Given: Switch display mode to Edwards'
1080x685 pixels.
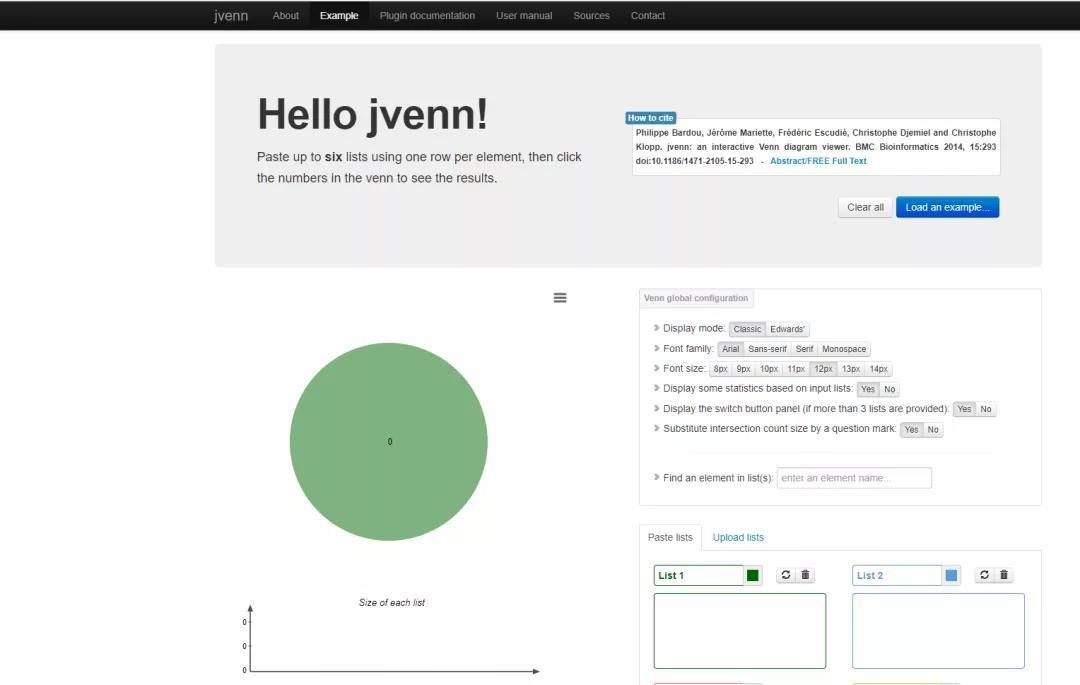Looking at the screenshot, I should coord(788,329).
